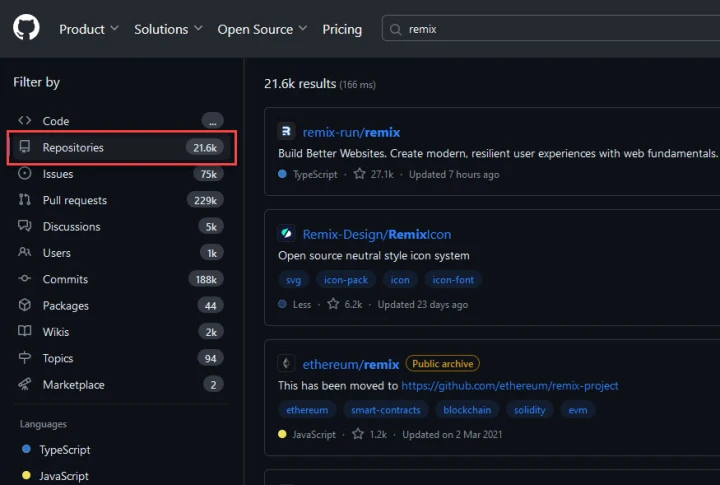The height and width of the screenshot is (485, 720).
Task: Click the icon topic tag
Action: coord(399,280)
